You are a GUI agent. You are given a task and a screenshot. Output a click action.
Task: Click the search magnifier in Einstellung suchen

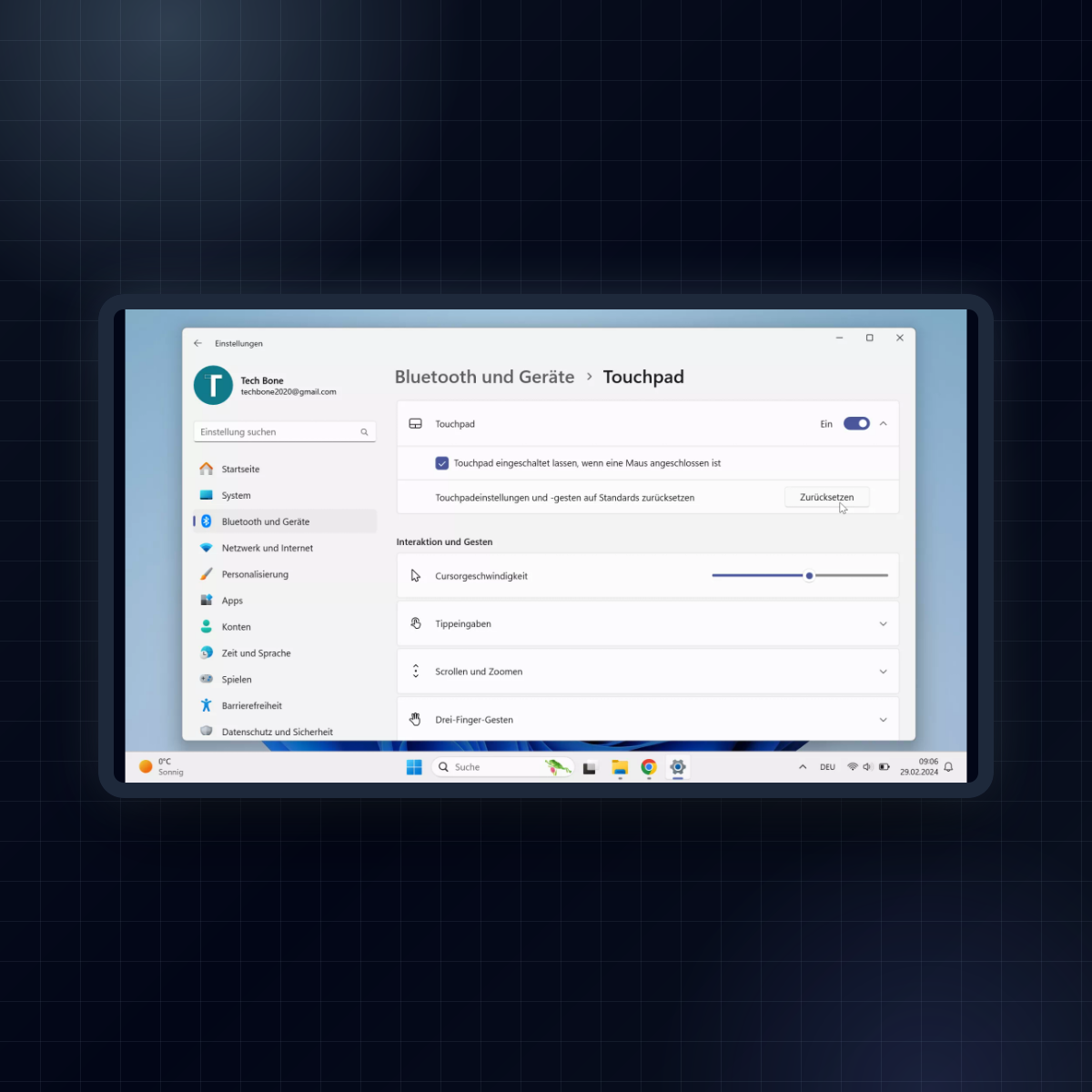(364, 432)
